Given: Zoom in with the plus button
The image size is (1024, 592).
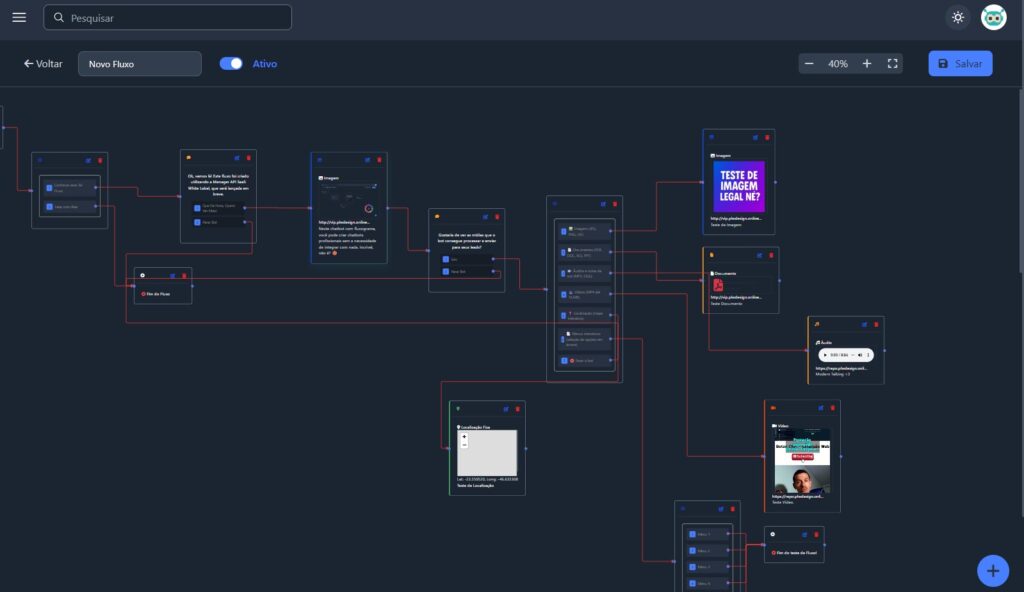Looking at the screenshot, I should 867,64.
